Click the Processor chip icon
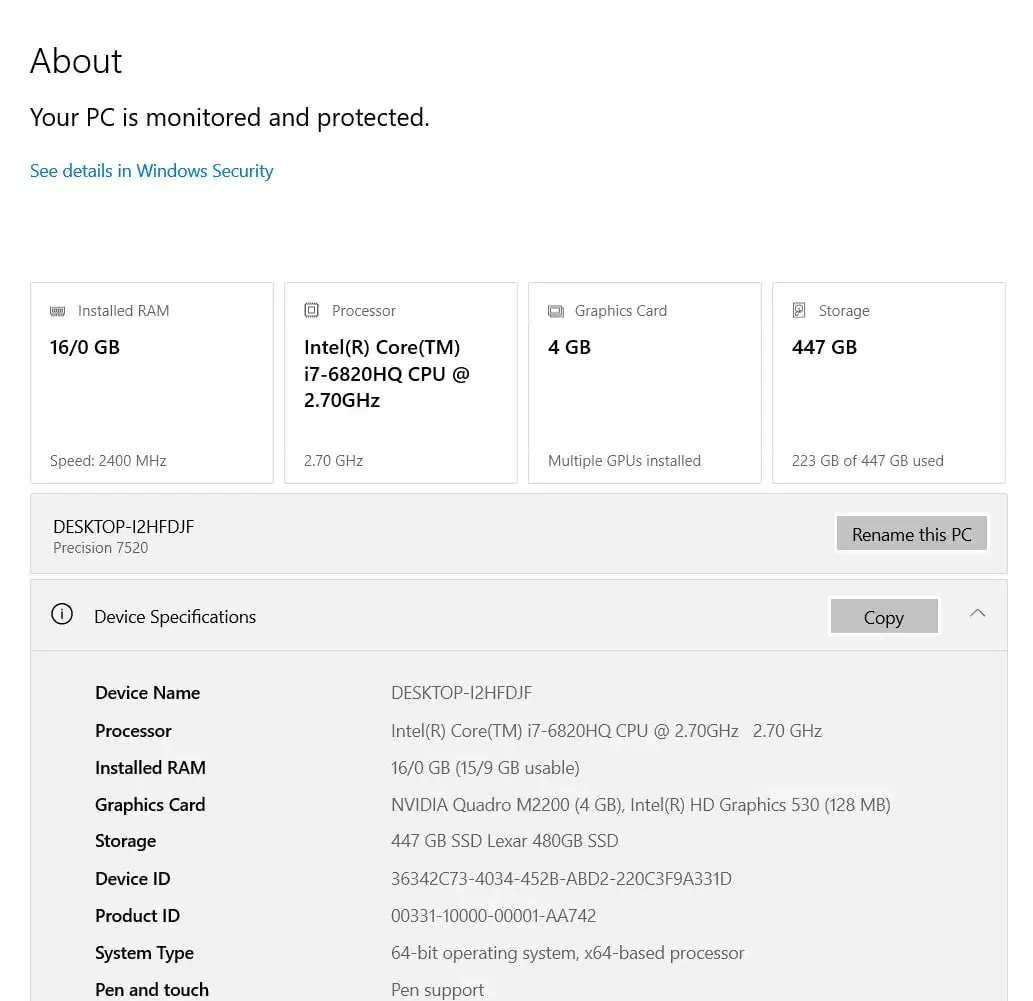 tap(312, 311)
